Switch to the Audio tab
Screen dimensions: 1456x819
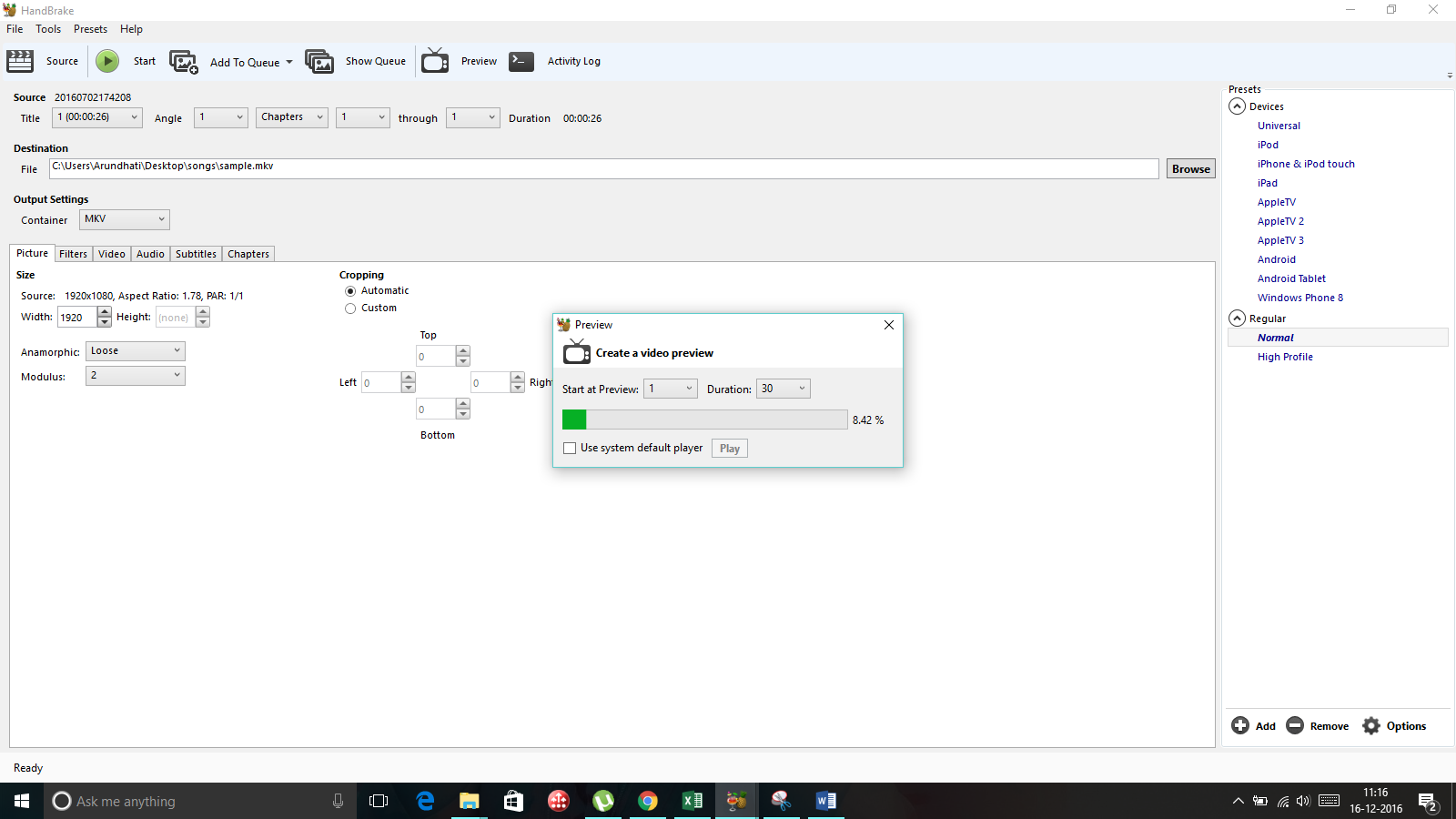(x=150, y=254)
